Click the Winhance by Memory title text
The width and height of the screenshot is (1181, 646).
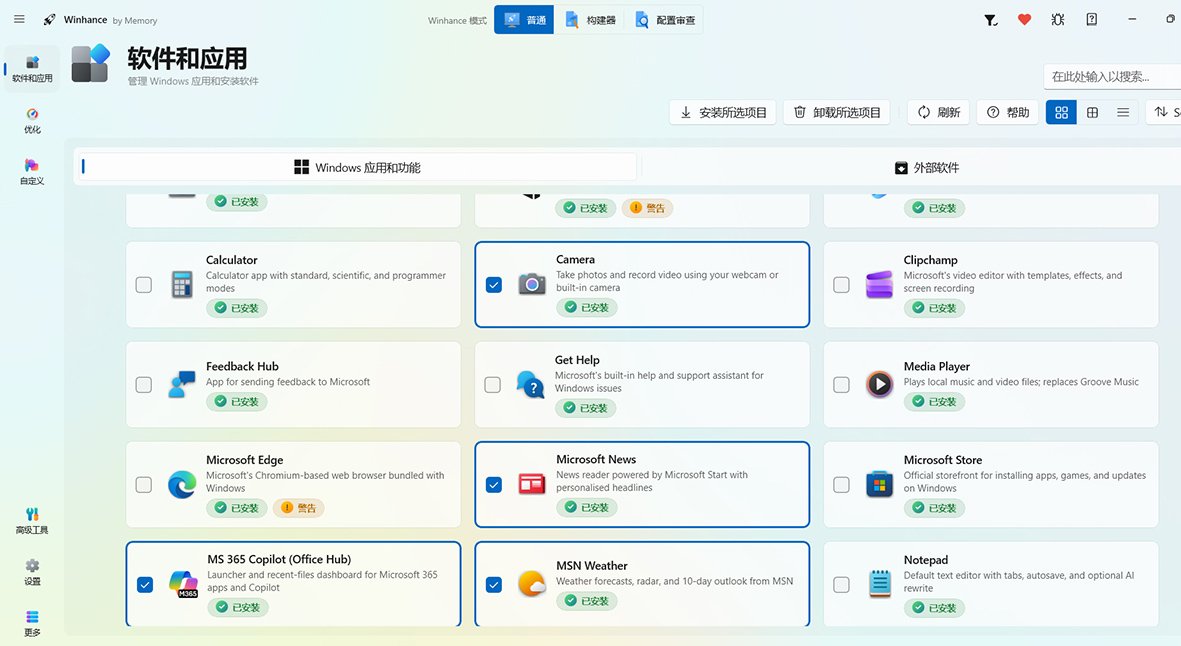tap(110, 20)
